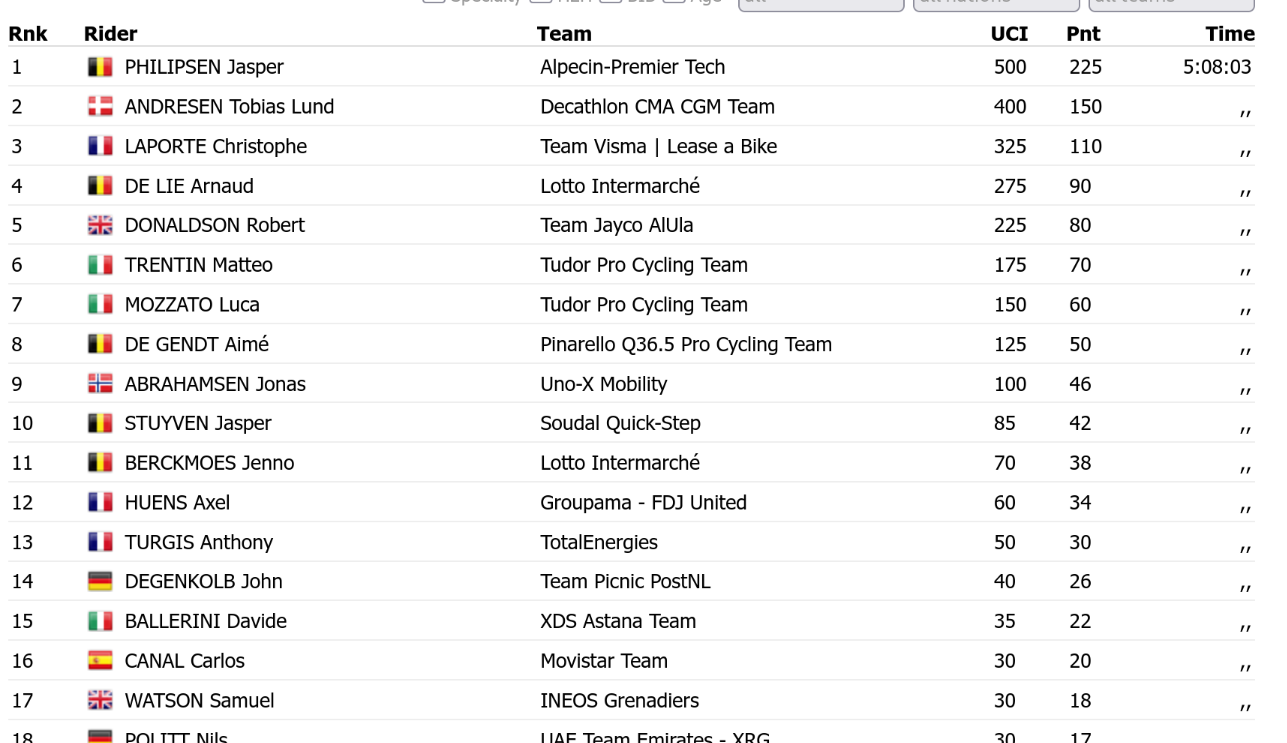Open rider page for DE LIE Arnaud
The height and width of the screenshot is (743, 1287).
(189, 186)
